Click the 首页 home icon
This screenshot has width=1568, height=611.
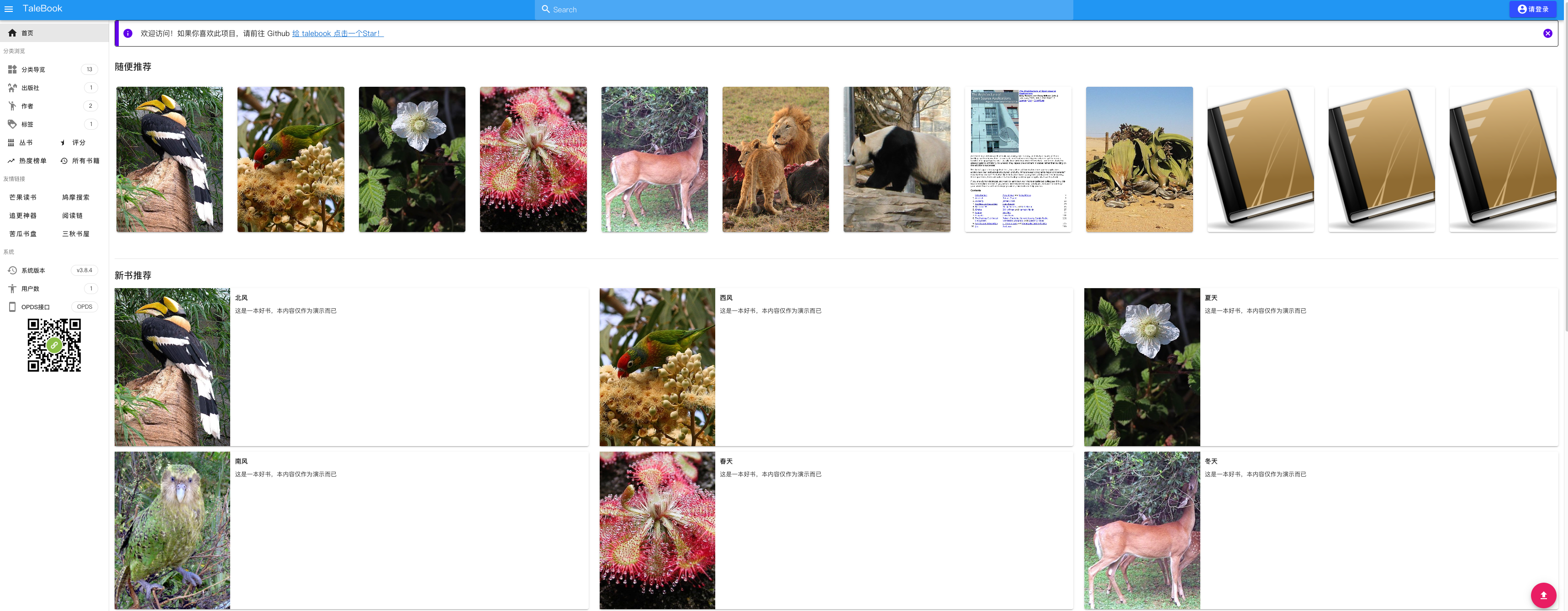coord(12,33)
